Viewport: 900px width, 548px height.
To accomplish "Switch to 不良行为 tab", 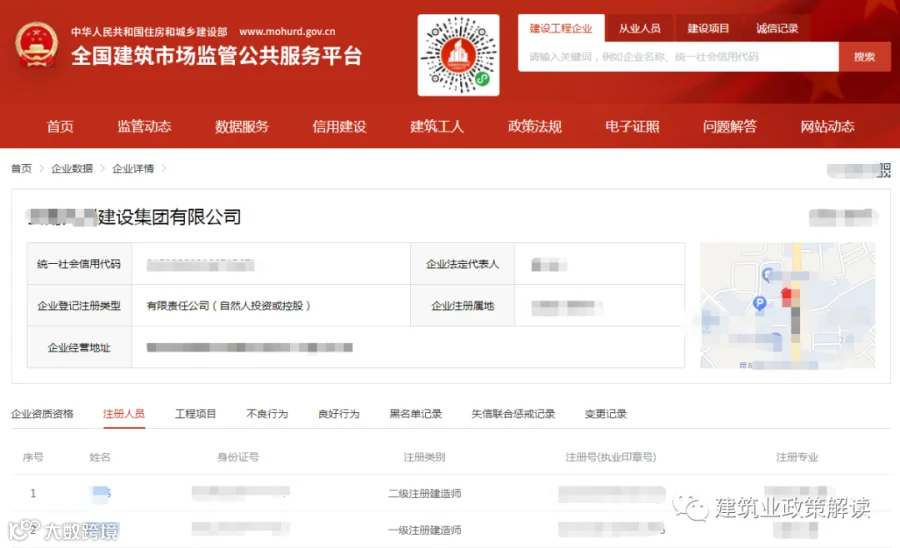I will pyautogui.click(x=267, y=414).
